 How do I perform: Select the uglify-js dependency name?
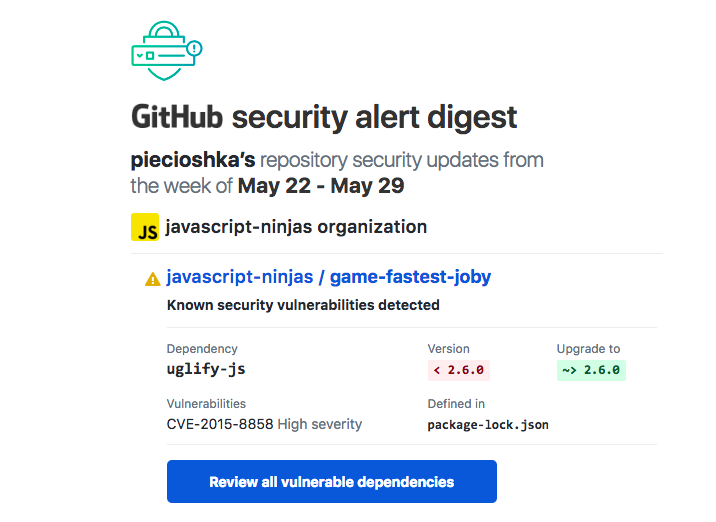[x=206, y=369]
